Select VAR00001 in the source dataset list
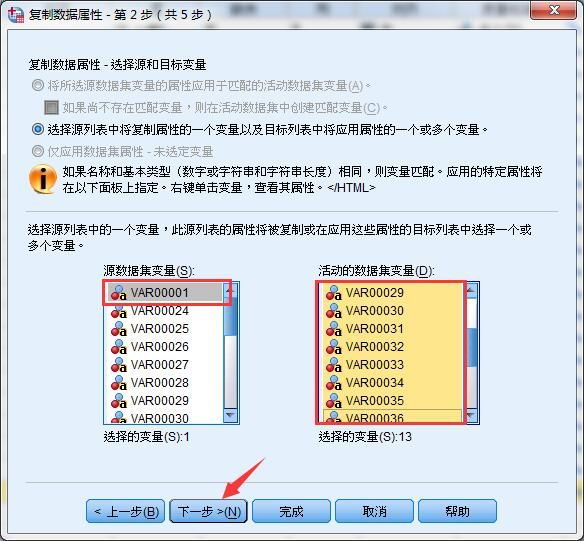This screenshot has width=584, height=541. point(164,293)
